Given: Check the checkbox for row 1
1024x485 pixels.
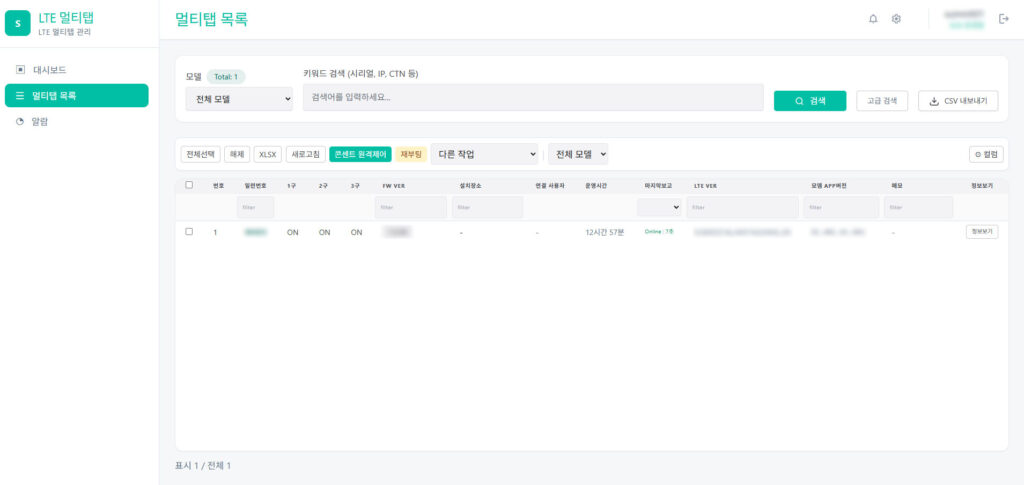Looking at the screenshot, I should click(x=189, y=231).
